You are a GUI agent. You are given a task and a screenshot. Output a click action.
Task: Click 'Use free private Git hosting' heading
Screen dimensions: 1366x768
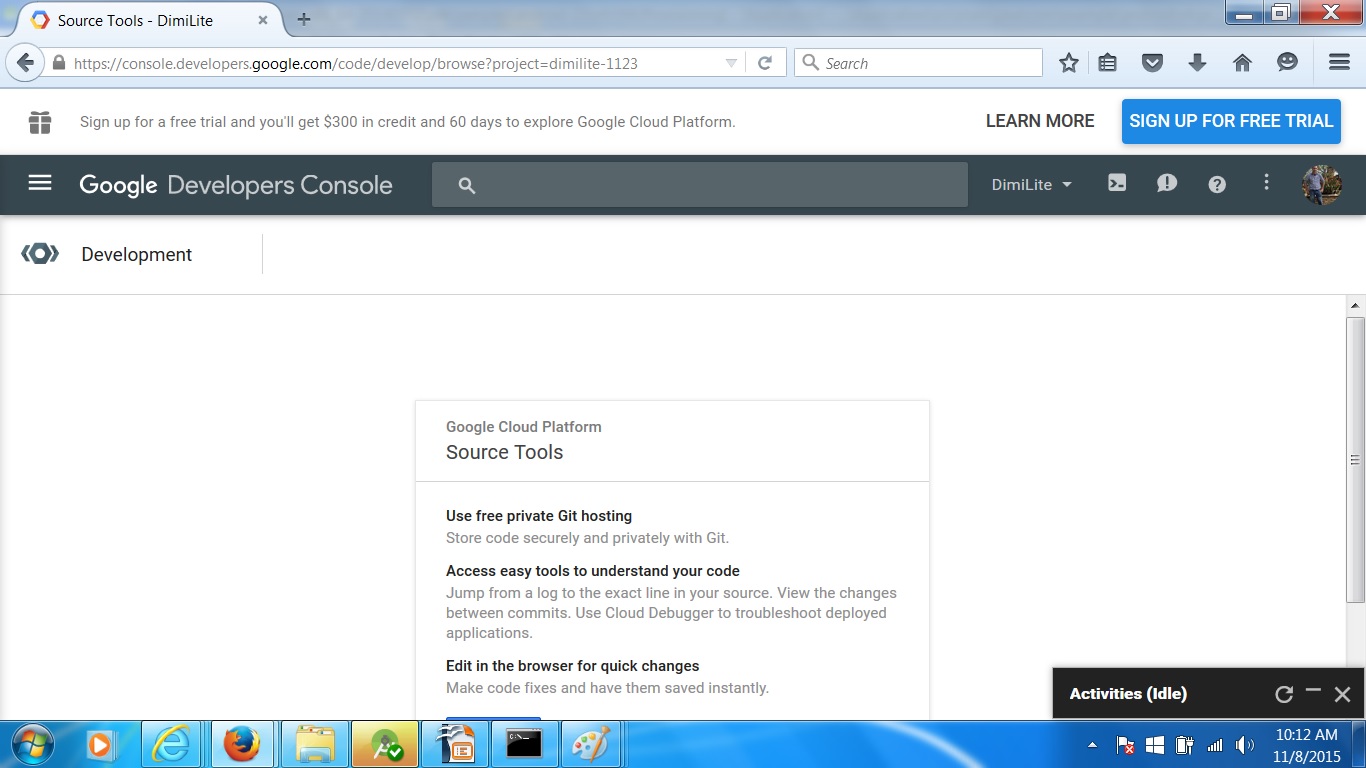tap(539, 516)
